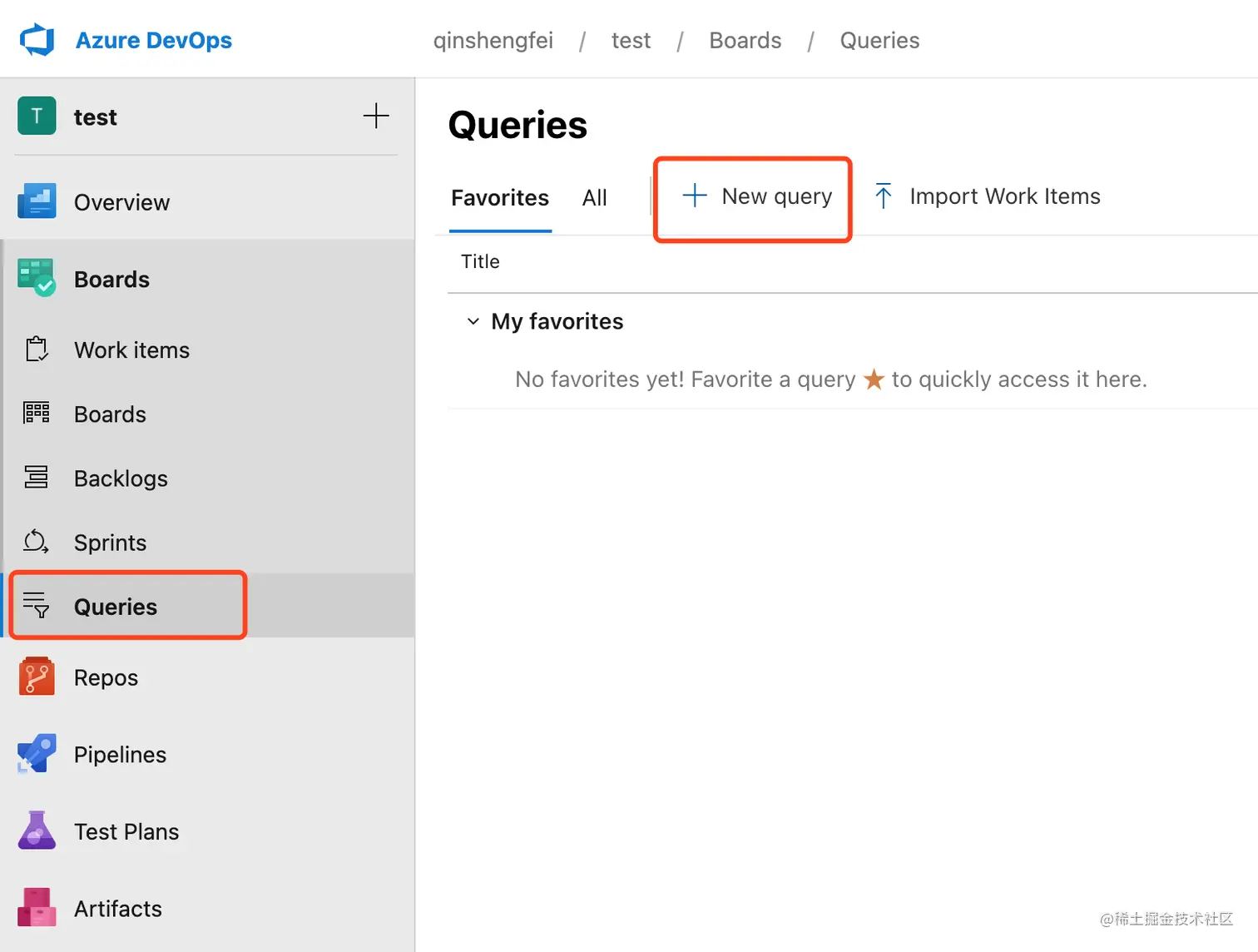Click the Backlogs stacked-list icon

37,477
